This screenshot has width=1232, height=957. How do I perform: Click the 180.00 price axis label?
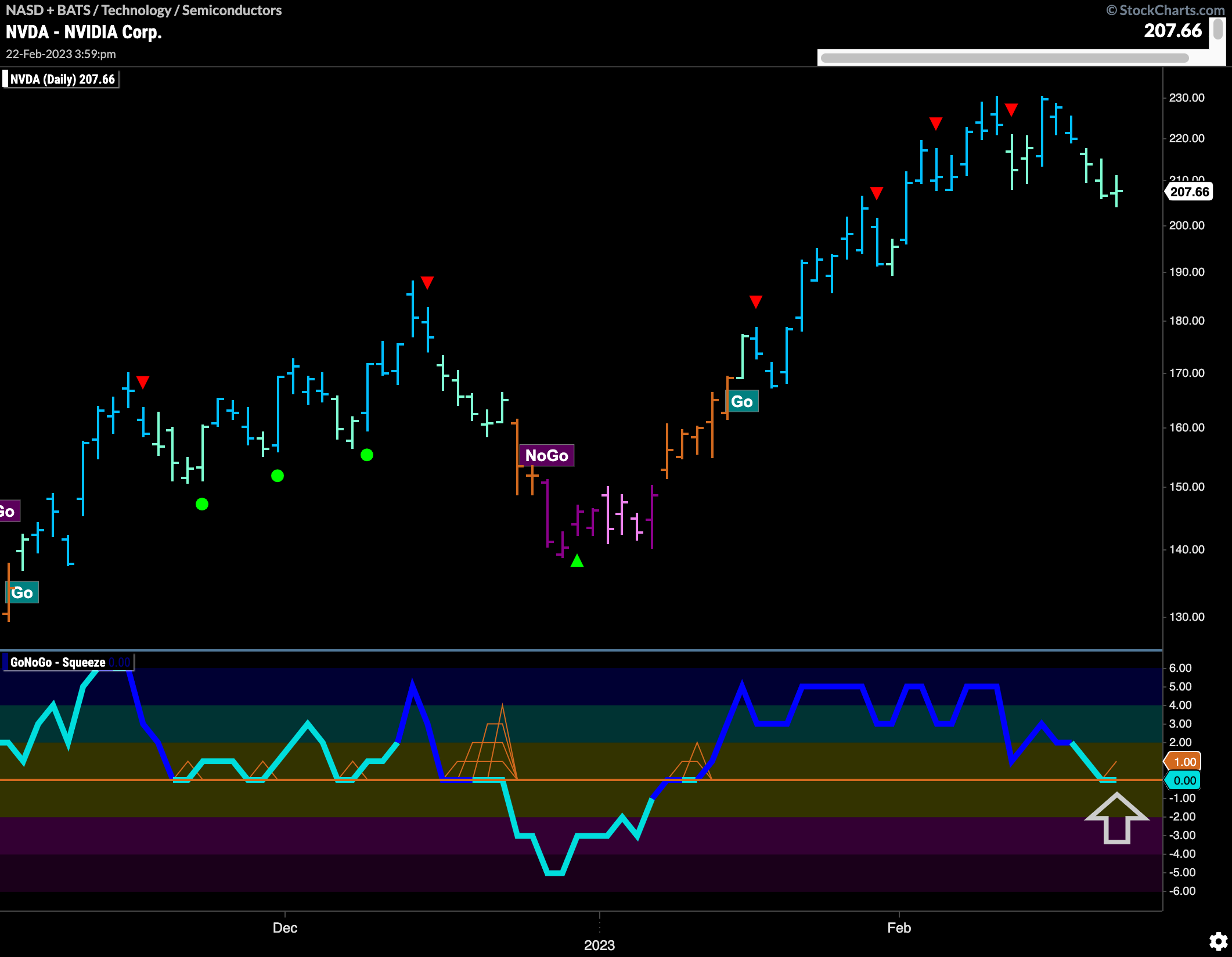pyautogui.click(x=1187, y=321)
